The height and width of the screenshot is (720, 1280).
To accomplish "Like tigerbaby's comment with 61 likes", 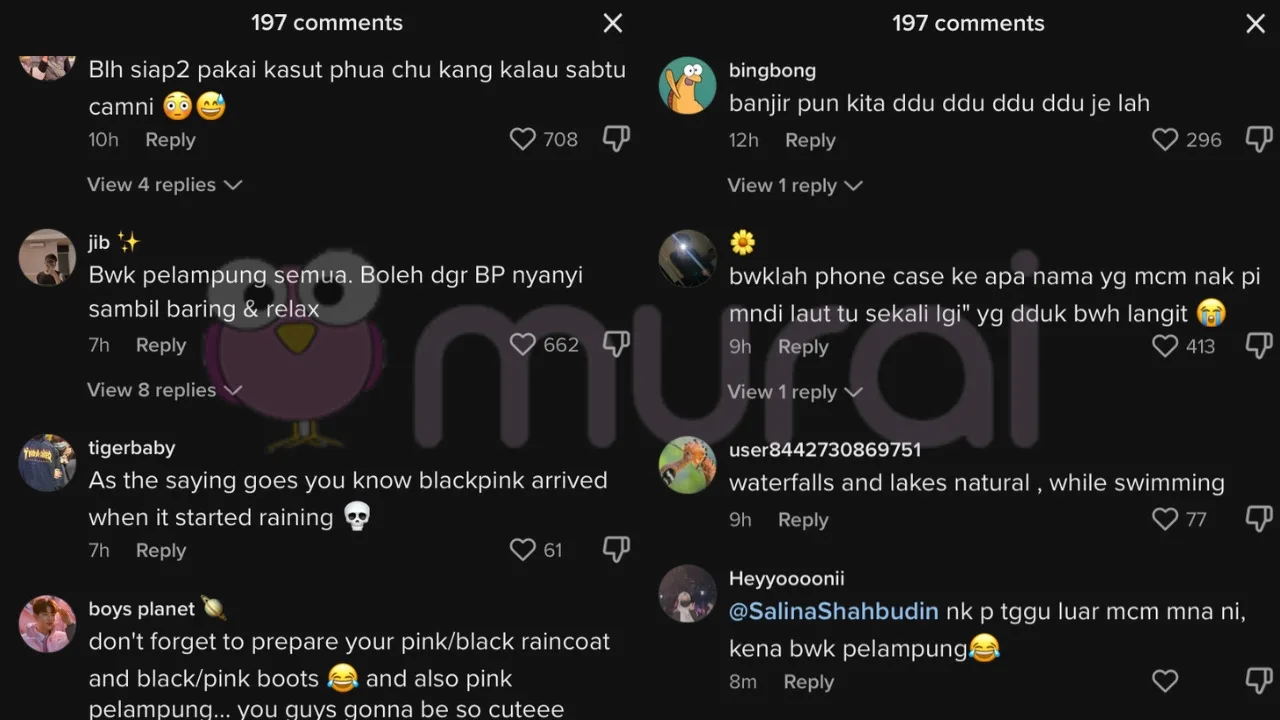I will [x=523, y=549].
